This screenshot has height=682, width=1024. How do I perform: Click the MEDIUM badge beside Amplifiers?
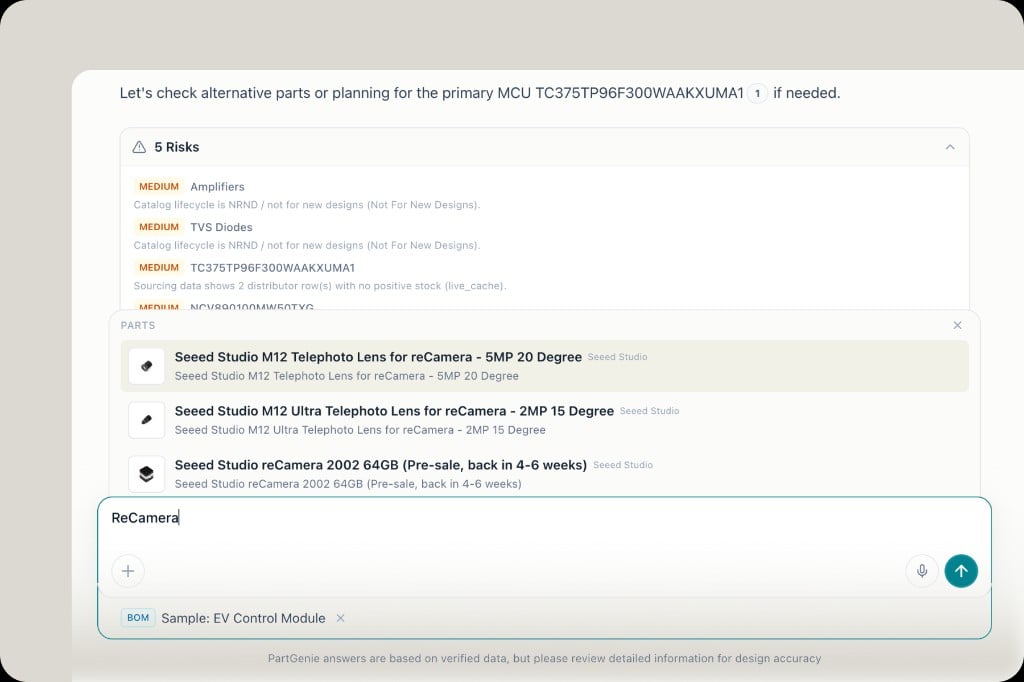[x=159, y=187]
